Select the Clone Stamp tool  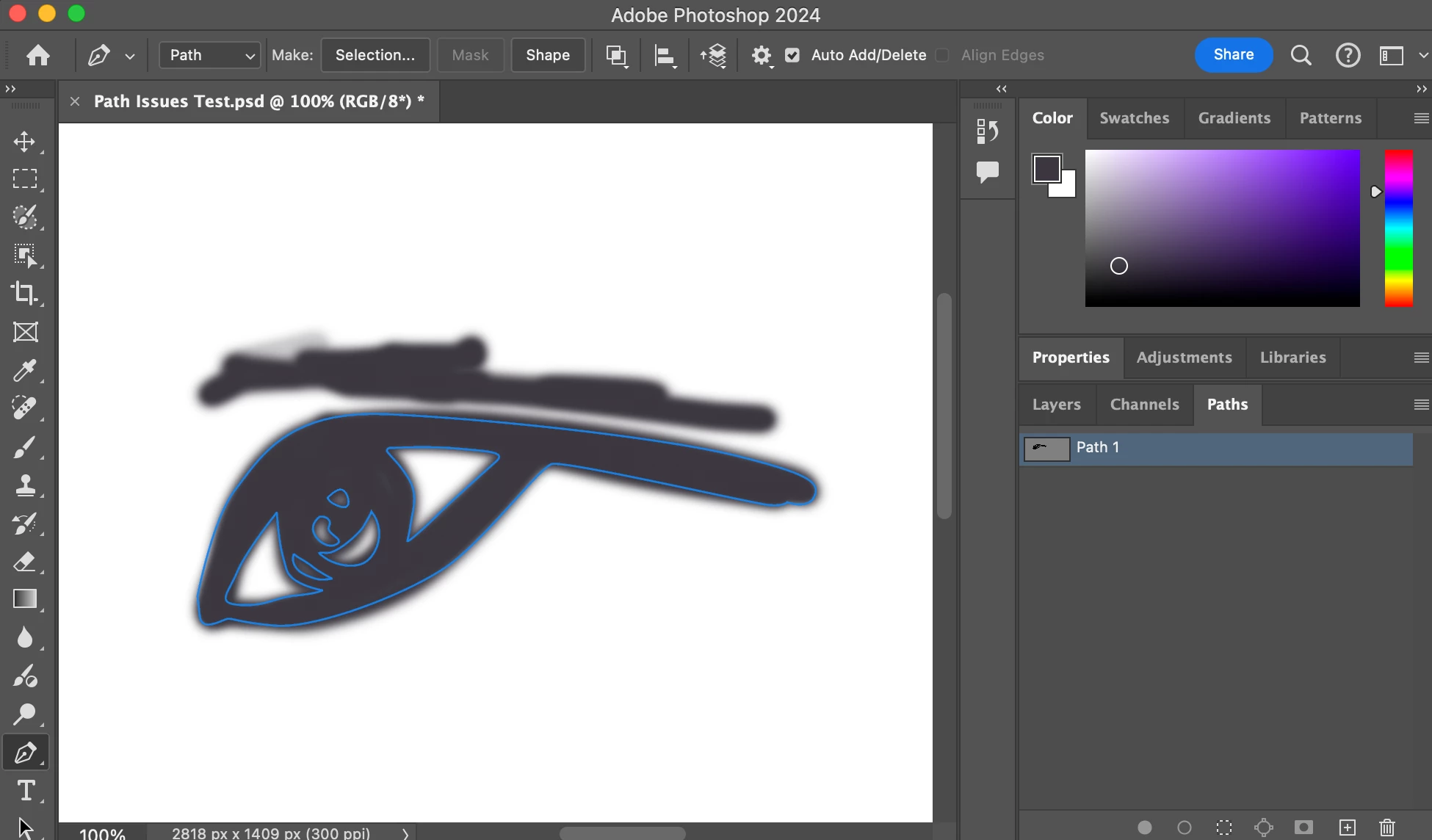point(25,485)
